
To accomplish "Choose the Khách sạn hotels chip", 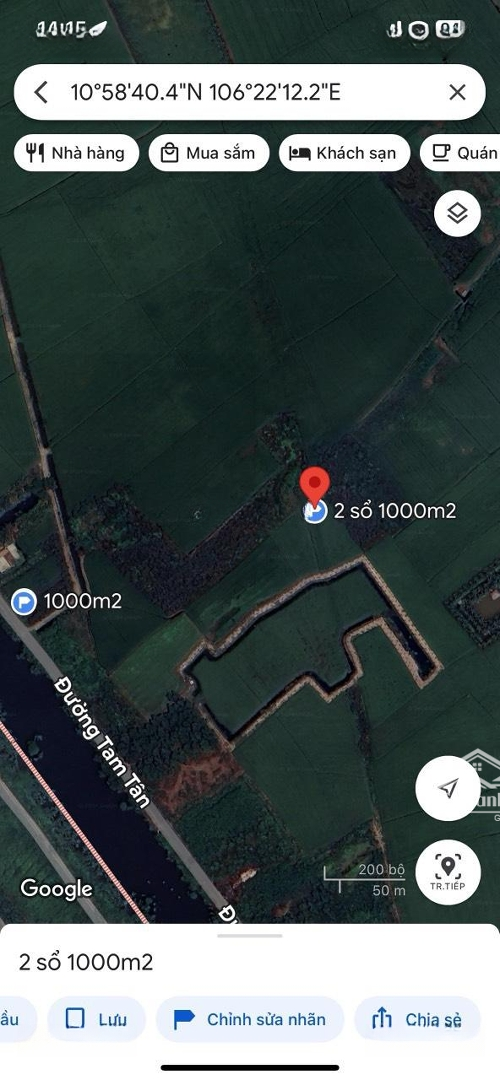I will [x=344, y=153].
